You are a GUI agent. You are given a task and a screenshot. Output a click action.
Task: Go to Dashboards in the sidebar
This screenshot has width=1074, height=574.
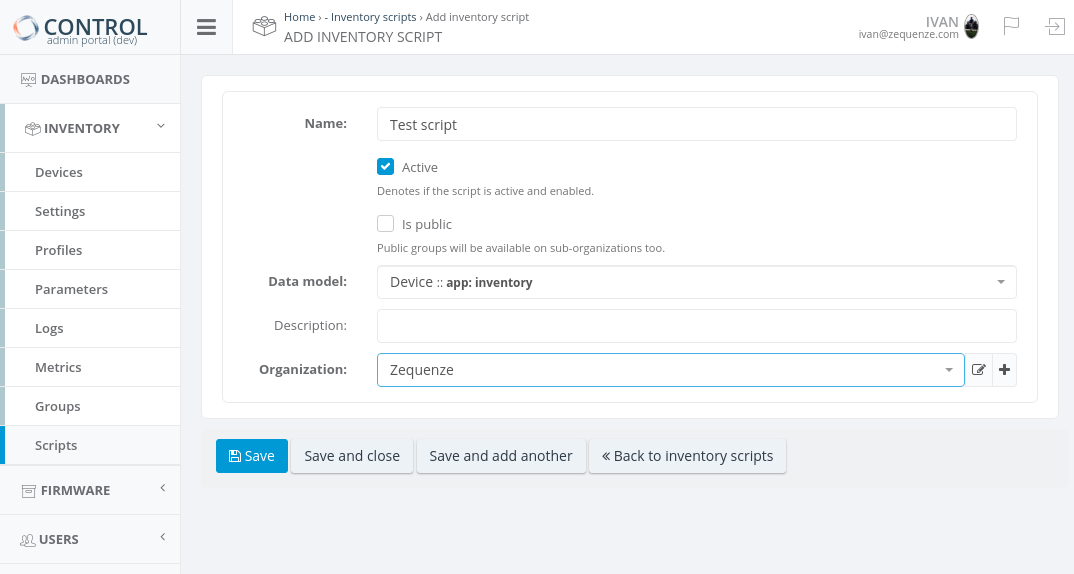(x=85, y=79)
